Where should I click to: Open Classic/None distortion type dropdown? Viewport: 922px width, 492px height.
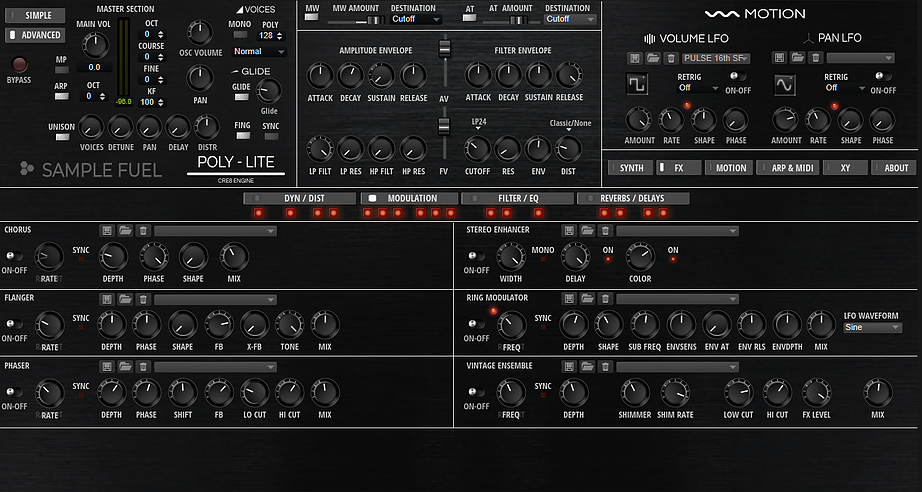point(570,126)
